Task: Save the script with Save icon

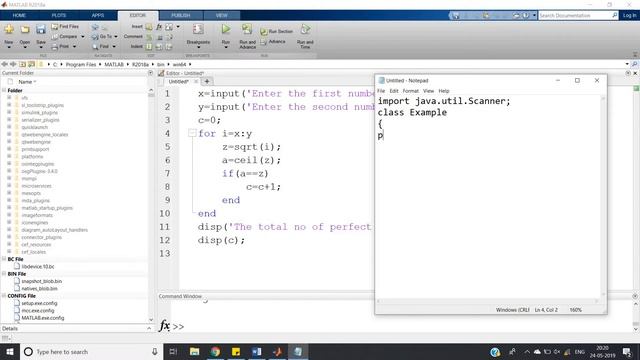Action: pyautogui.click(x=41, y=29)
